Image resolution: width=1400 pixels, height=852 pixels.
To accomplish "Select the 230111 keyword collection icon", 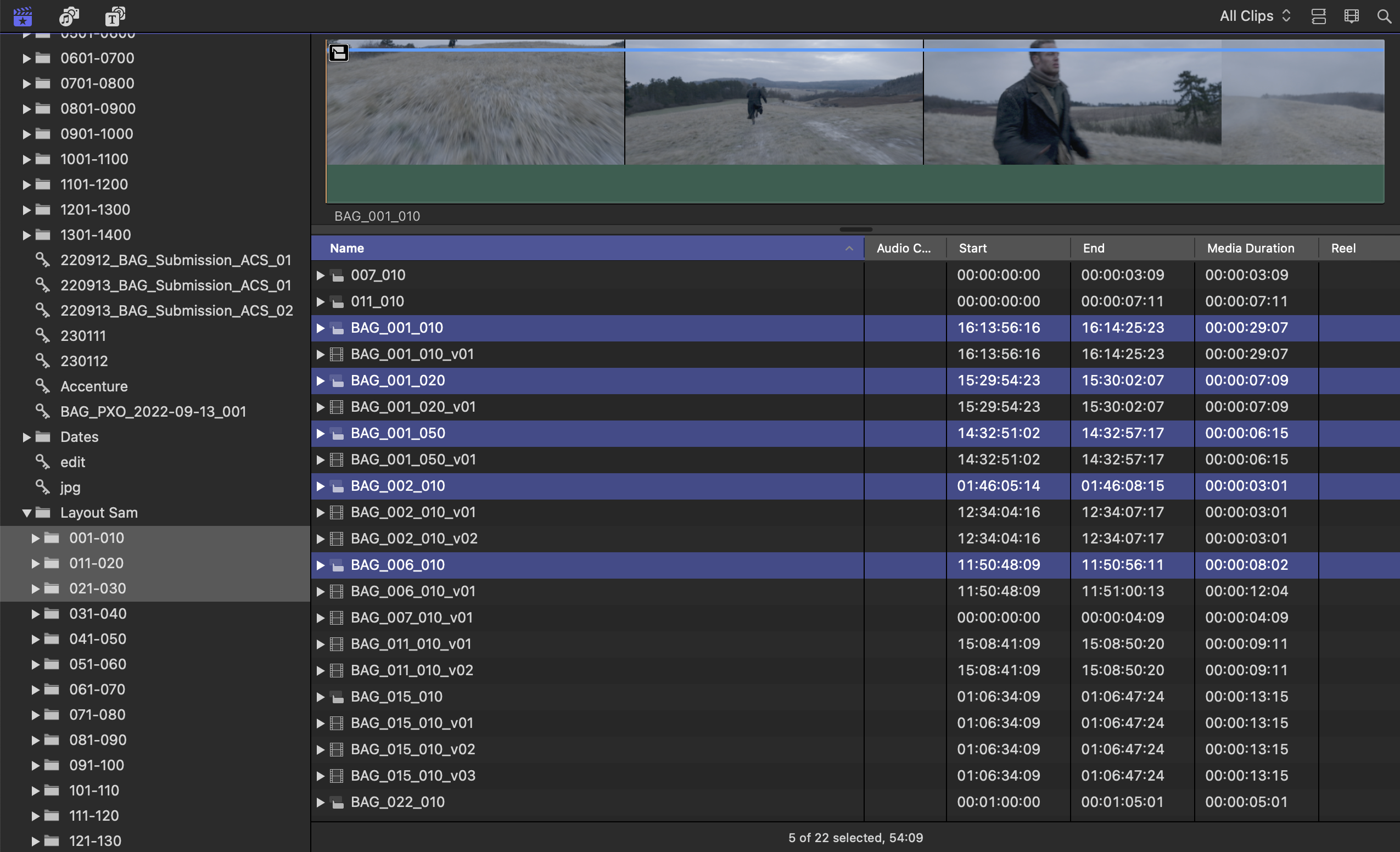I will tap(43, 335).
